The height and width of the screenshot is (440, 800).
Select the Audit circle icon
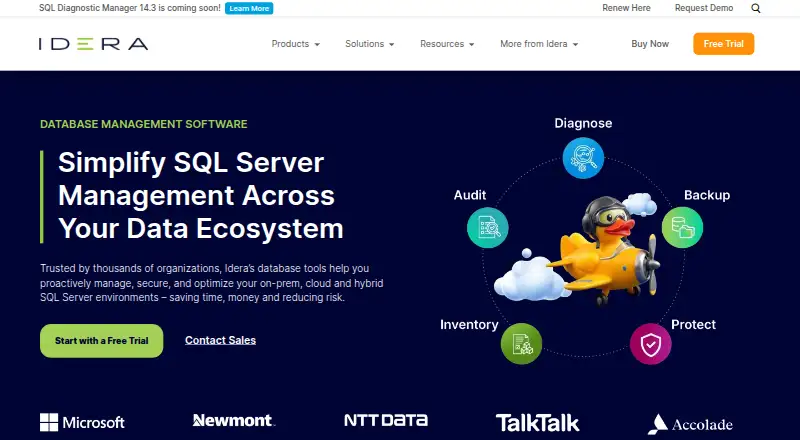tap(488, 227)
